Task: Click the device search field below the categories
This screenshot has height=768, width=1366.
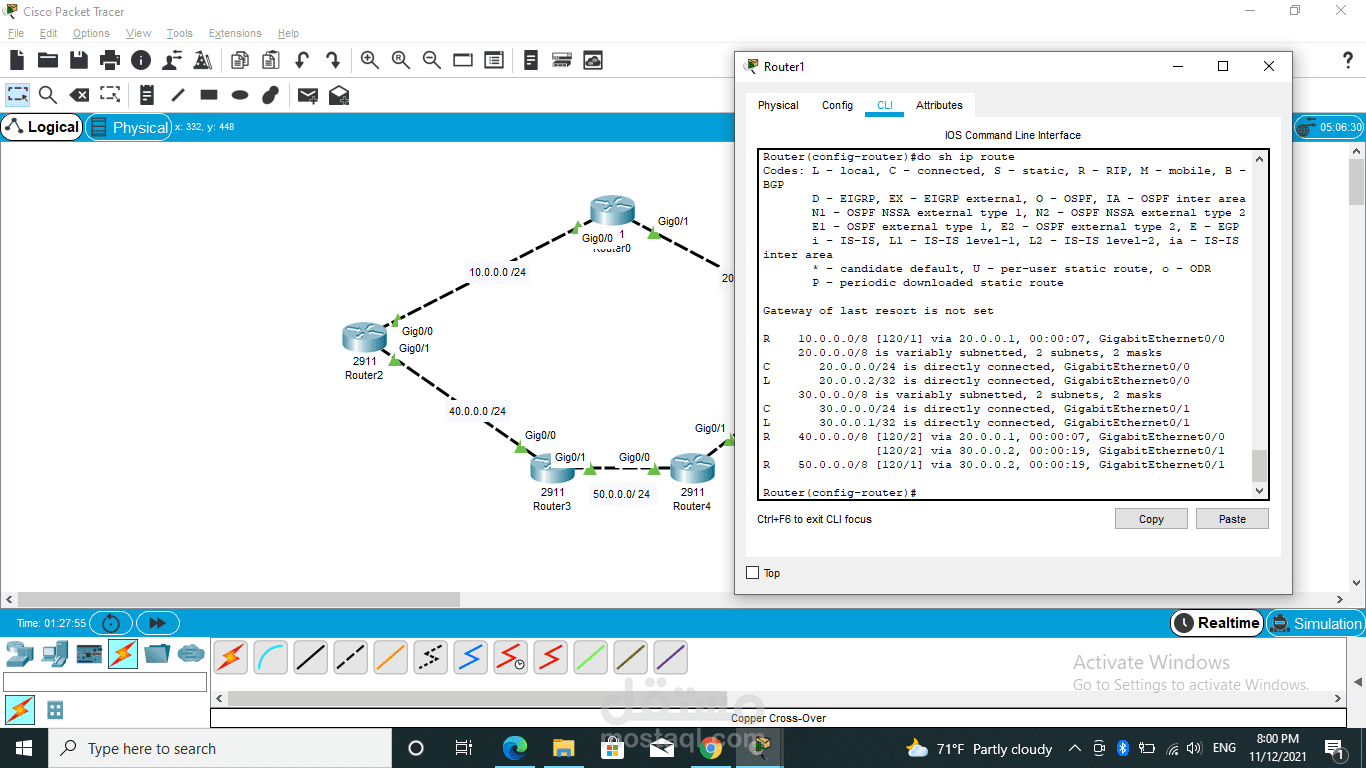Action: pyautogui.click(x=105, y=682)
